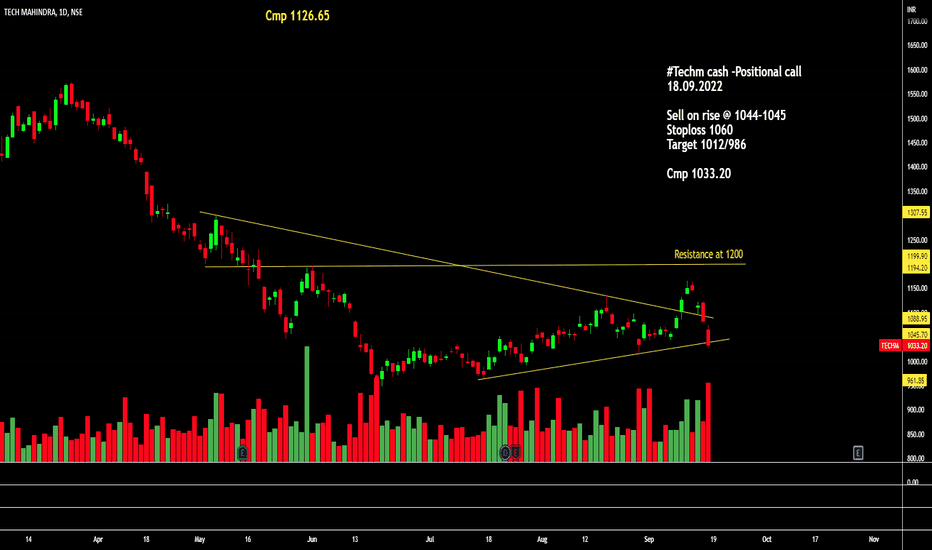Click the dividend 'D' marker in July
Image resolution: width=932 pixels, height=550 pixels.
tap(505, 453)
